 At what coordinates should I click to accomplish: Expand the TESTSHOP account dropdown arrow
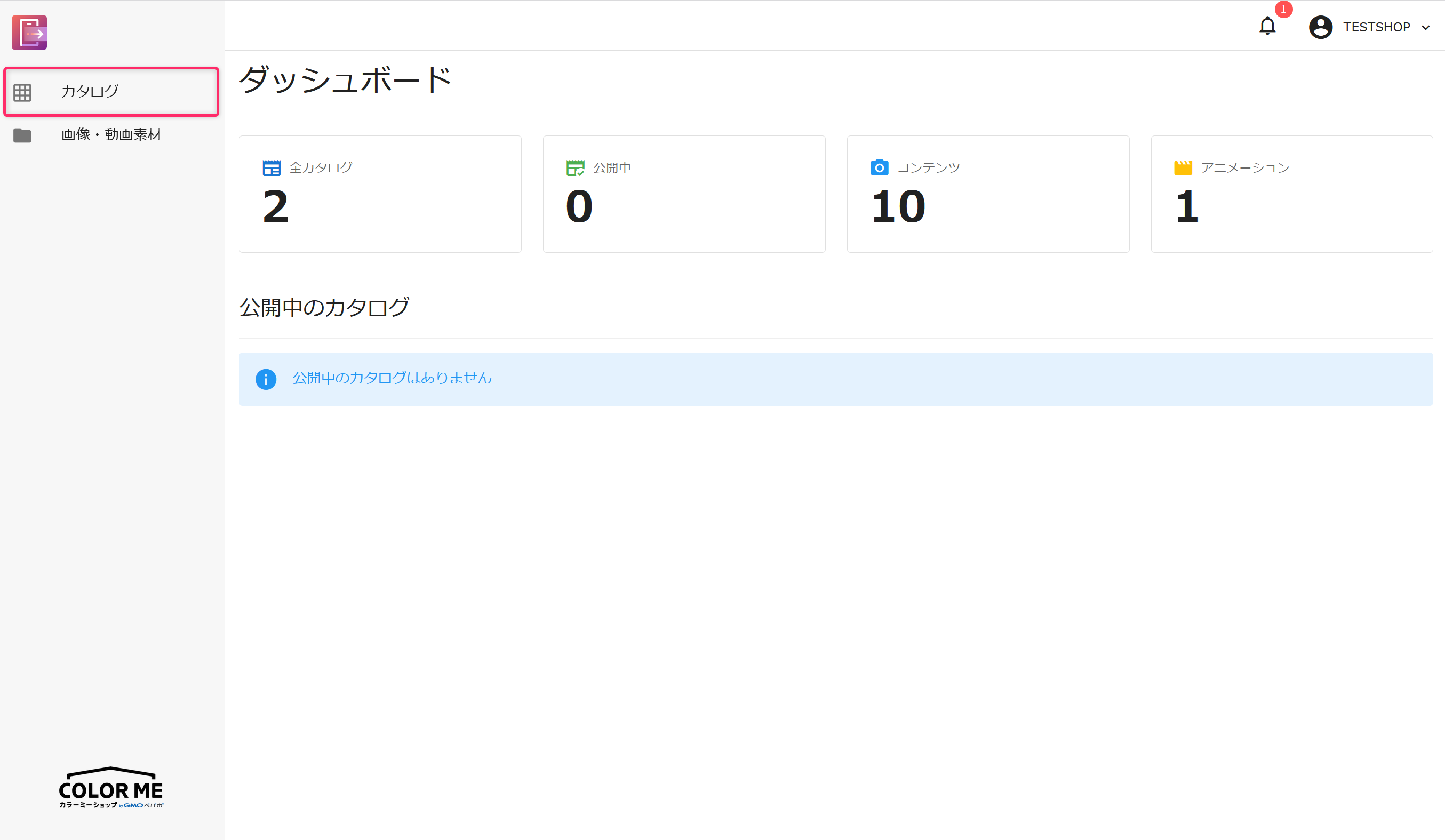1426,28
